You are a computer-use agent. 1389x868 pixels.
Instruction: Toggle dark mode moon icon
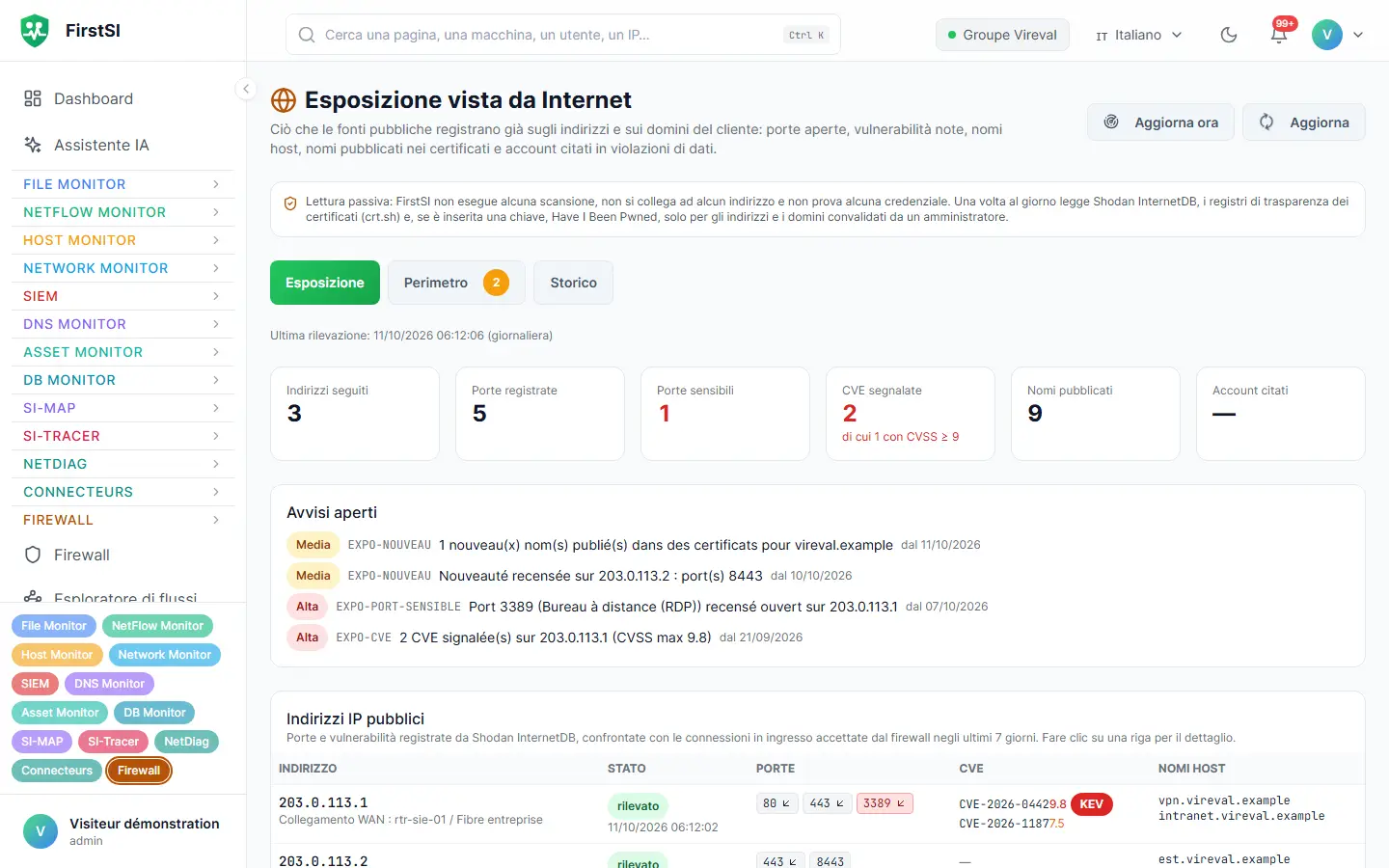[1229, 35]
